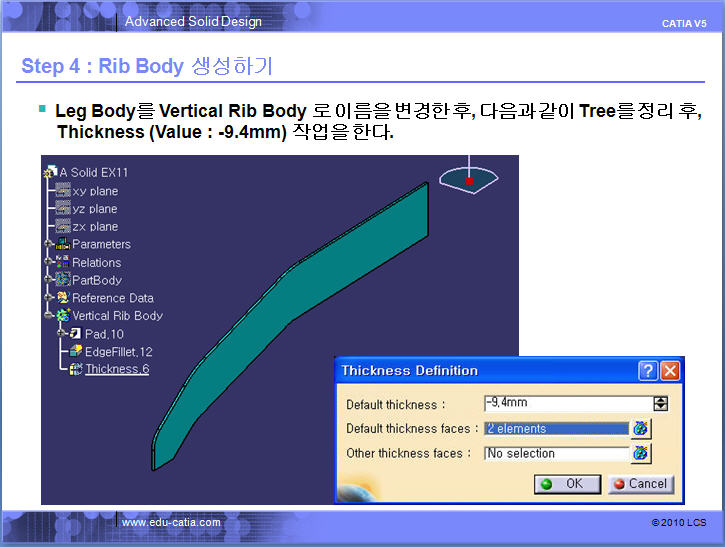Click the PartBody gear icon
Image resolution: width=725 pixels, height=547 pixels.
[62, 280]
